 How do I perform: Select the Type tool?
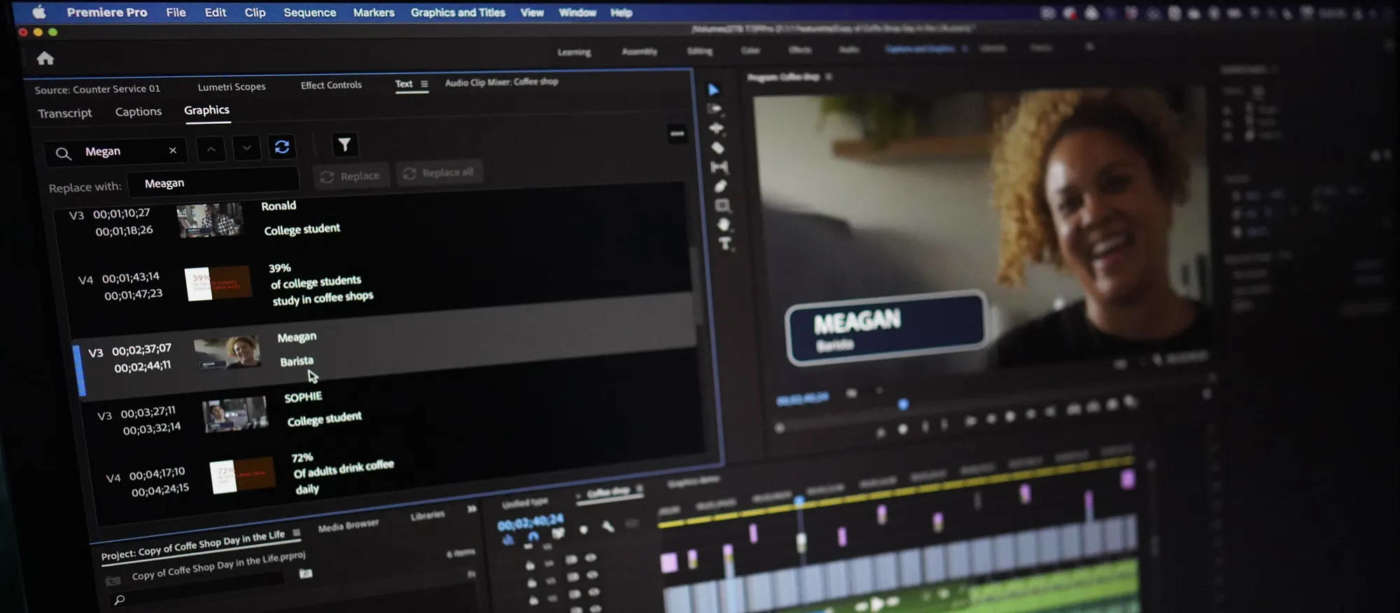(x=725, y=244)
